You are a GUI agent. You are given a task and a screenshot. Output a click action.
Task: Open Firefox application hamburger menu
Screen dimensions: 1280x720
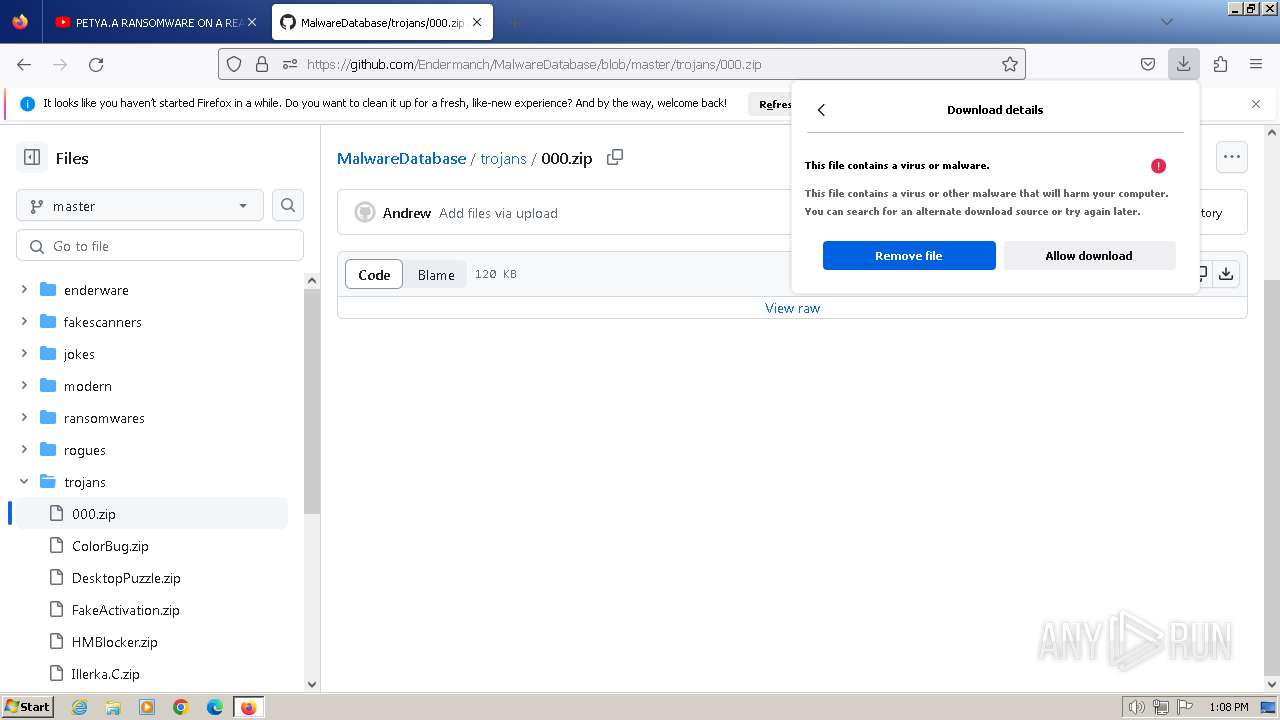[1256, 64]
